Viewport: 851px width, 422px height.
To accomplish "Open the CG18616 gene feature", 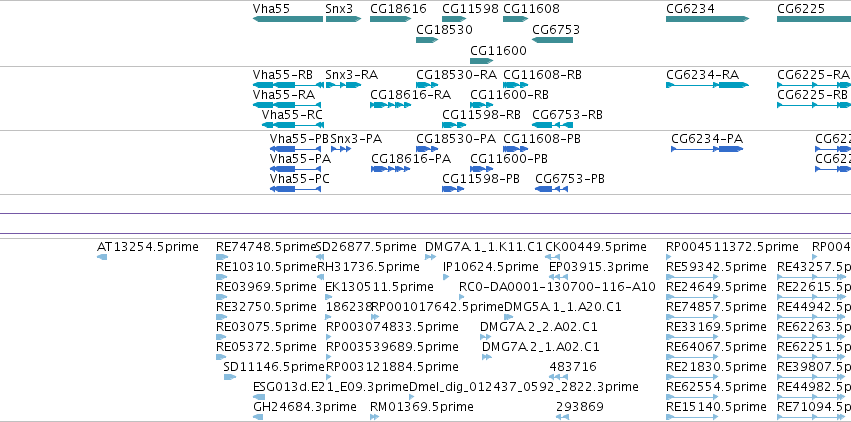I will pos(390,19).
